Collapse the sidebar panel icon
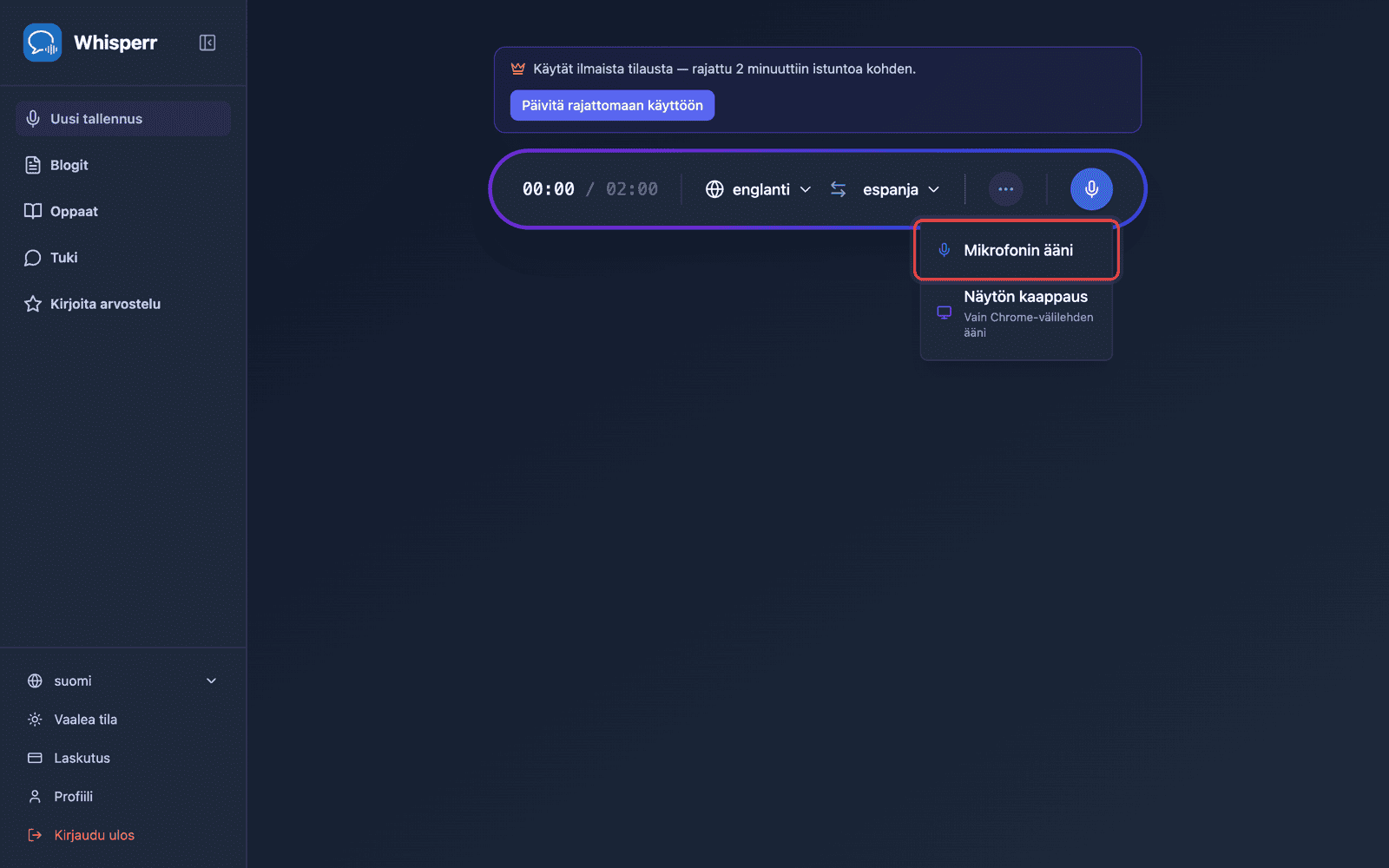1389x868 pixels. [207, 43]
